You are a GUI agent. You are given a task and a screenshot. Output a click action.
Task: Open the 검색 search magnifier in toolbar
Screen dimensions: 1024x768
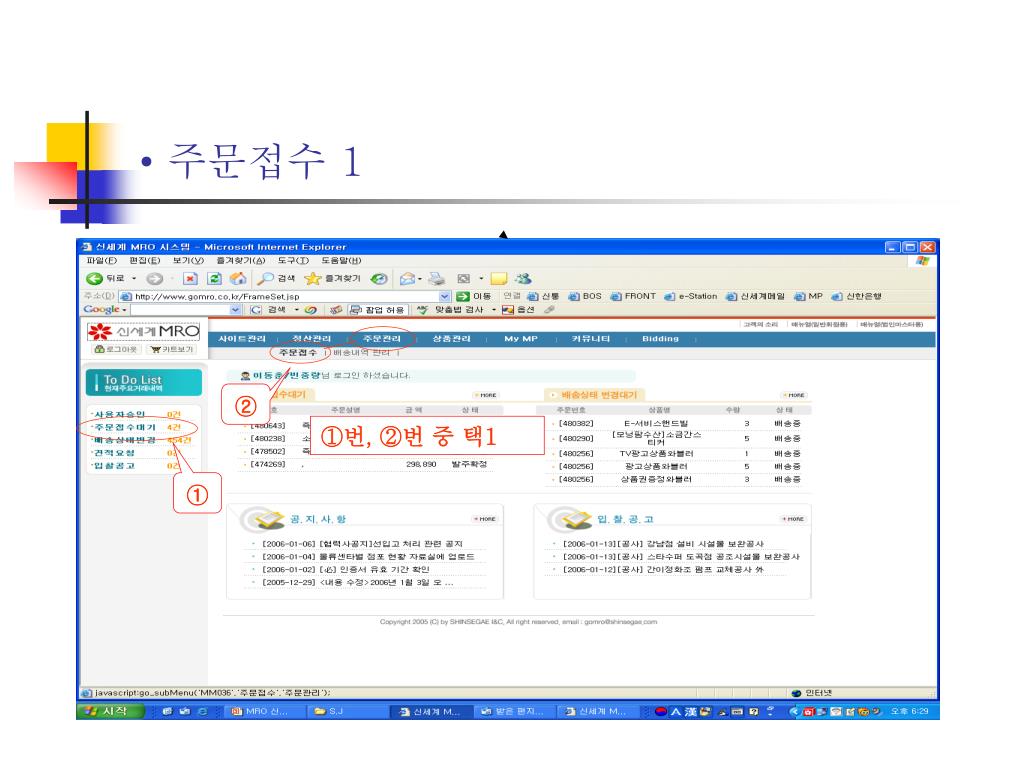276,278
